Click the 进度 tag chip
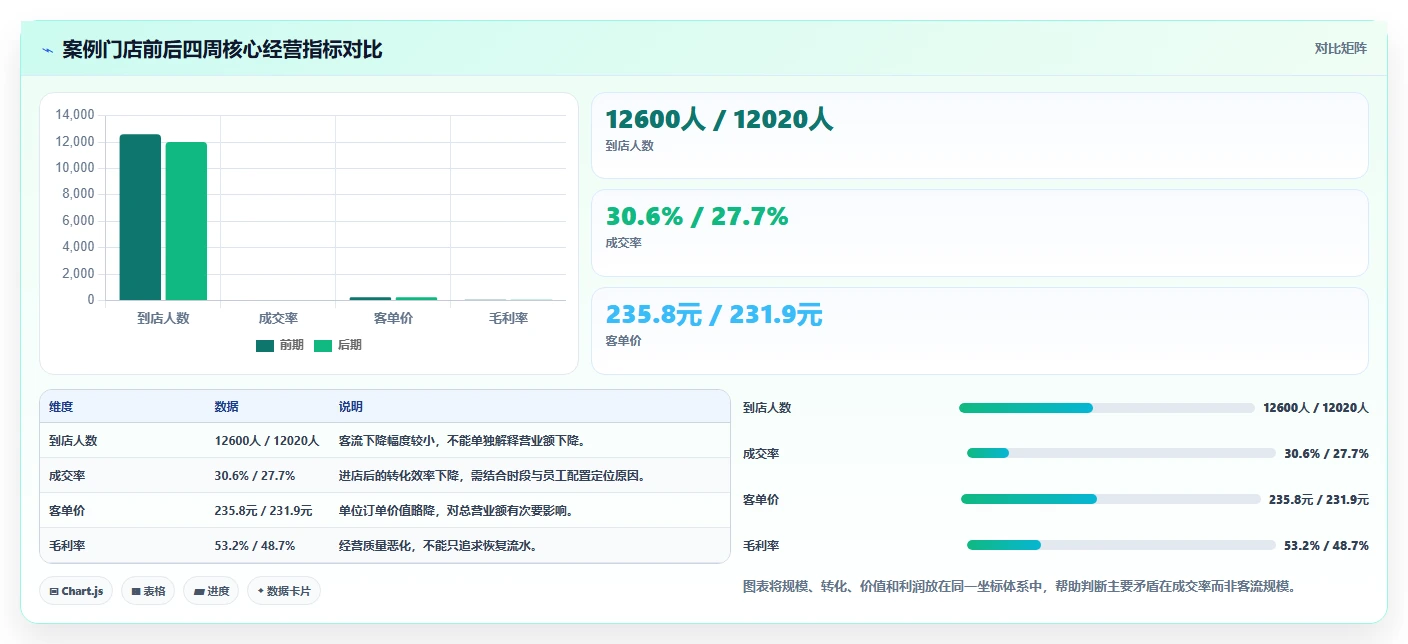Viewport: 1408px width, 644px height. (212, 591)
